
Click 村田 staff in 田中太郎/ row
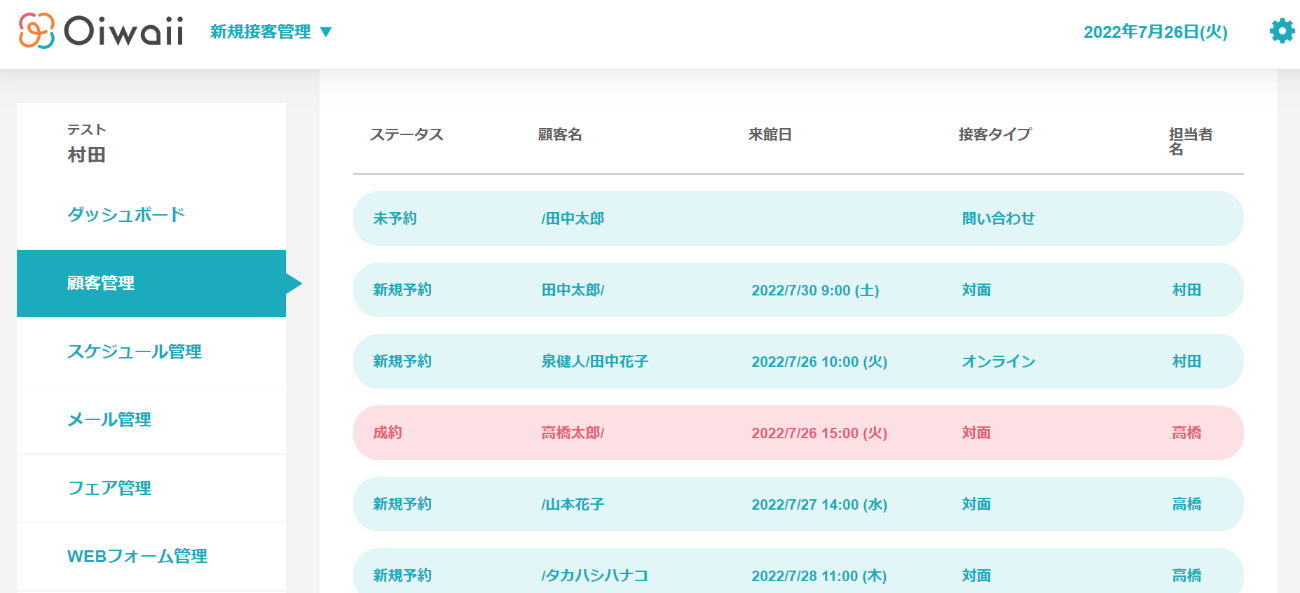1186,290
